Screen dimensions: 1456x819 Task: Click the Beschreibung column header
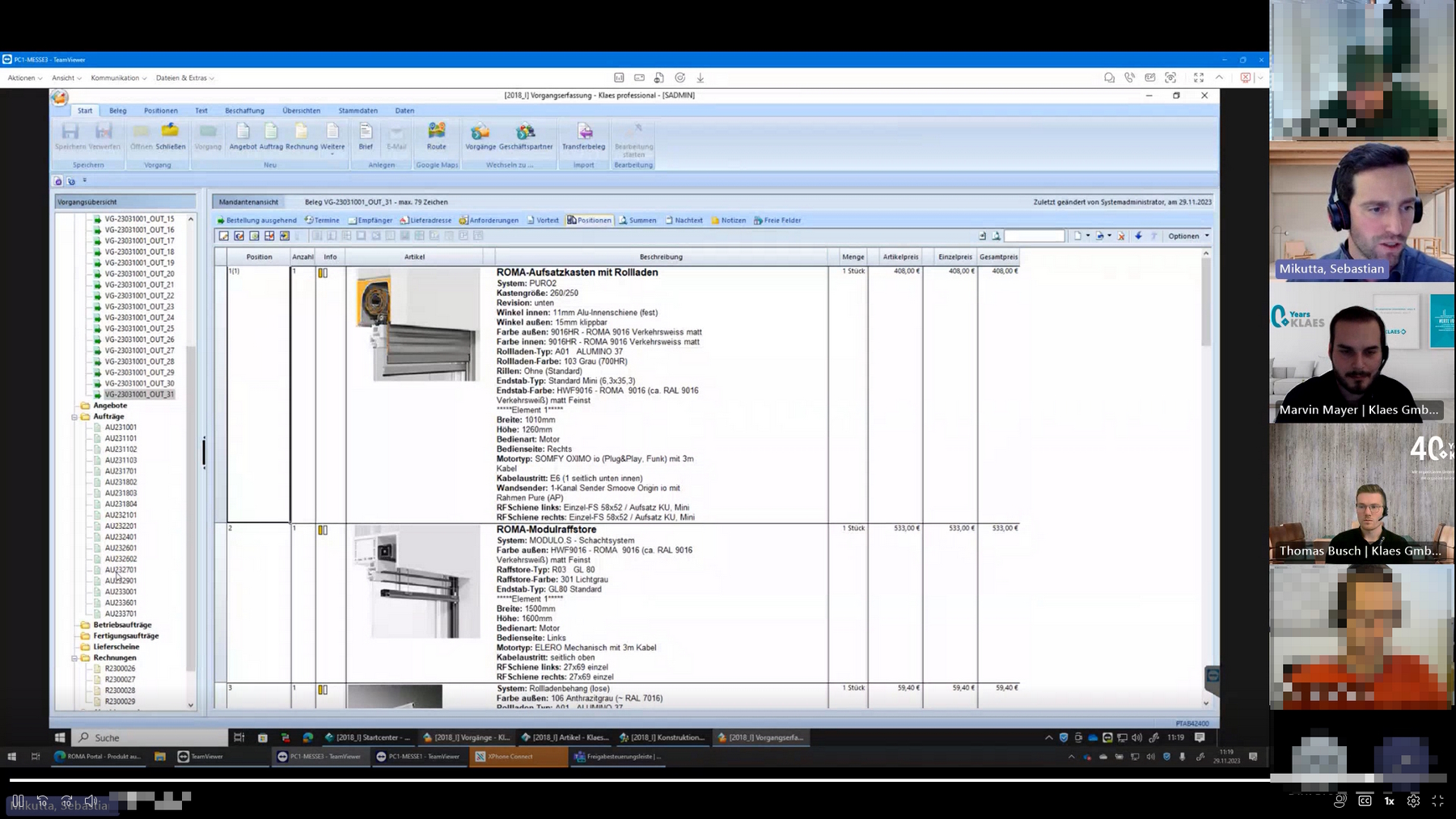[661, 257]
